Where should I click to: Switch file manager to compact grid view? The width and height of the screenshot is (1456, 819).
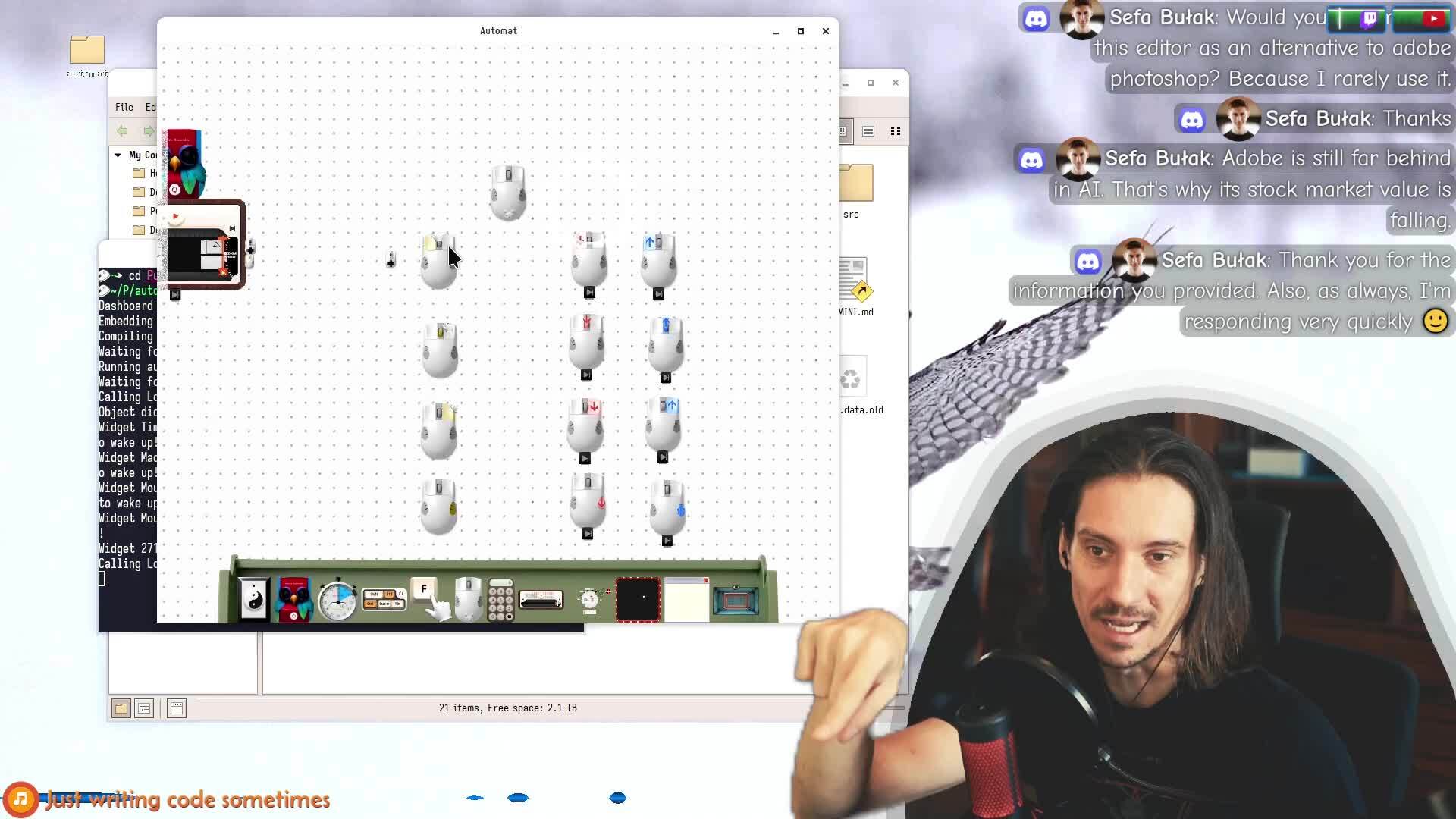pos(896,131)
